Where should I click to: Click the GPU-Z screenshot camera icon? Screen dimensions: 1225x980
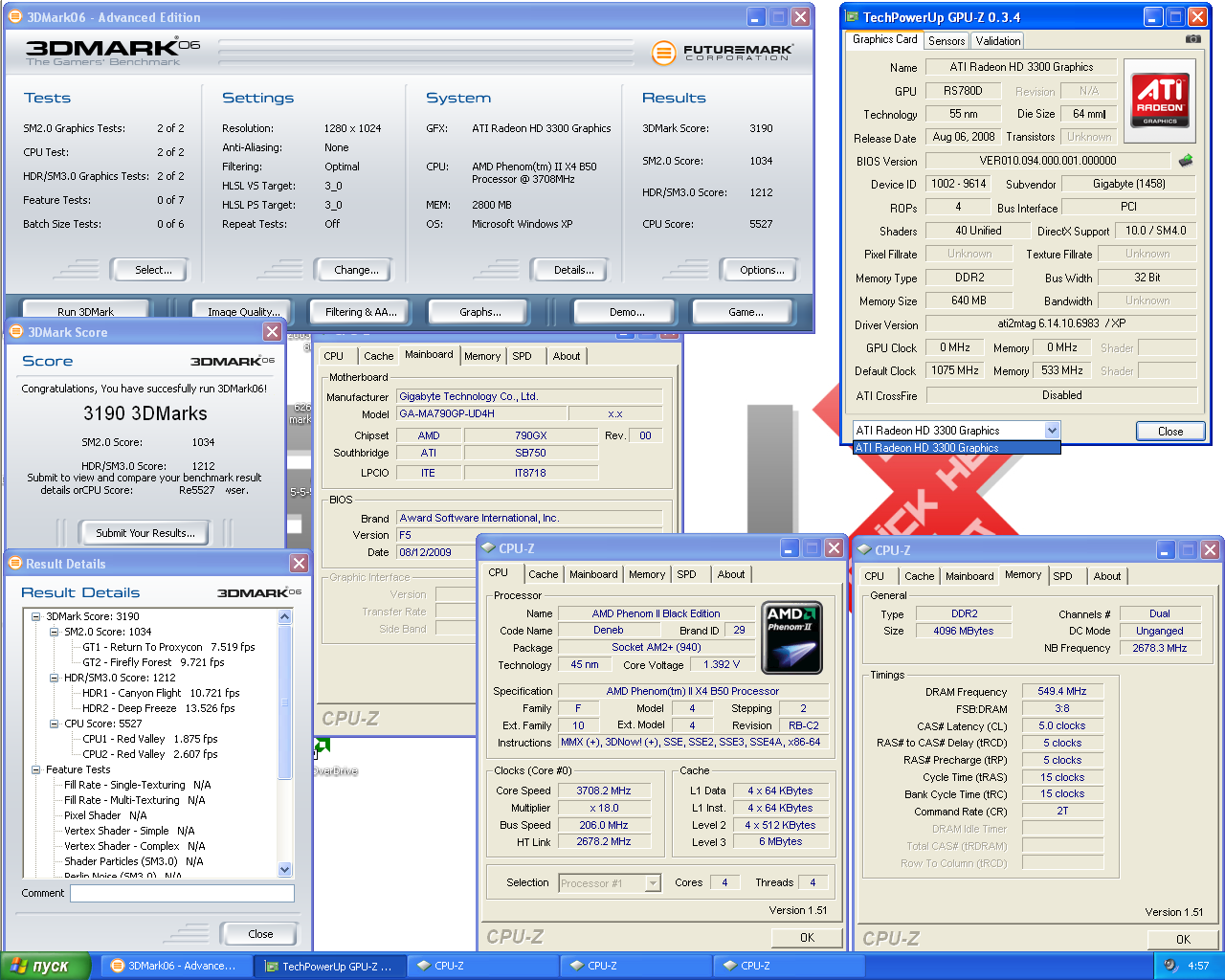[1192, 39]
